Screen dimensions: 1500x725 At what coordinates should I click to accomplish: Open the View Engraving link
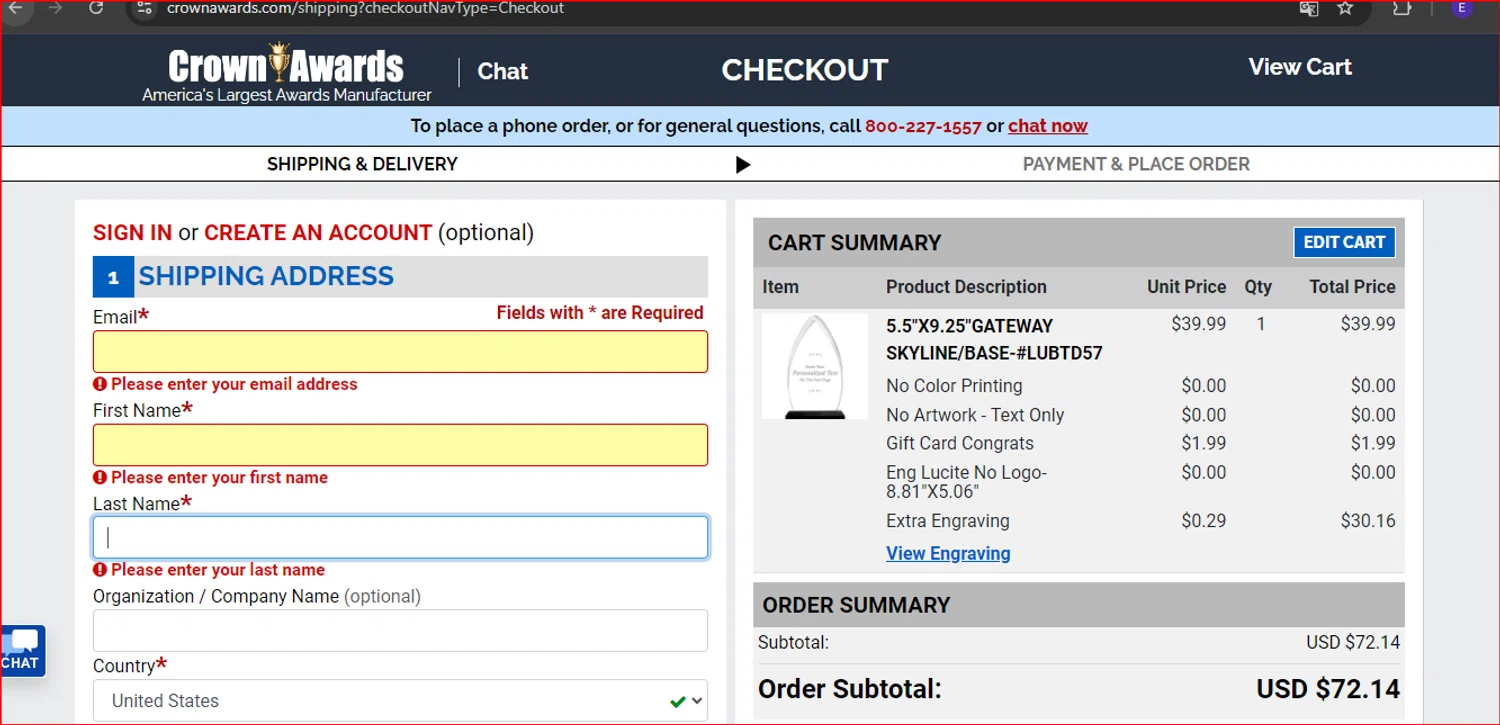tap(948, 553)
